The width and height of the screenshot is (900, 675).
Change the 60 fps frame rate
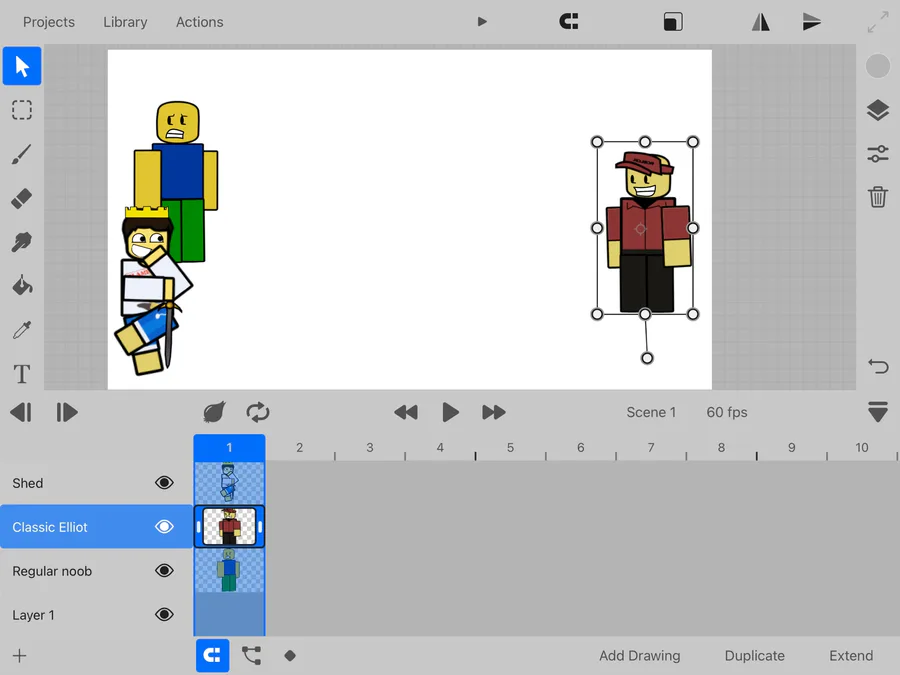727,412
